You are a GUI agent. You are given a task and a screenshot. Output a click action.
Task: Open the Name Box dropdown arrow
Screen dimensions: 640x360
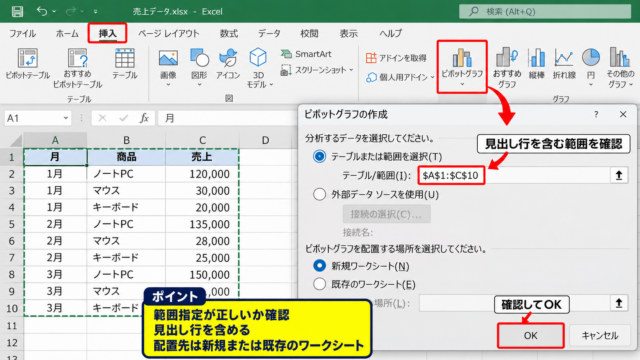pos(65,118)
